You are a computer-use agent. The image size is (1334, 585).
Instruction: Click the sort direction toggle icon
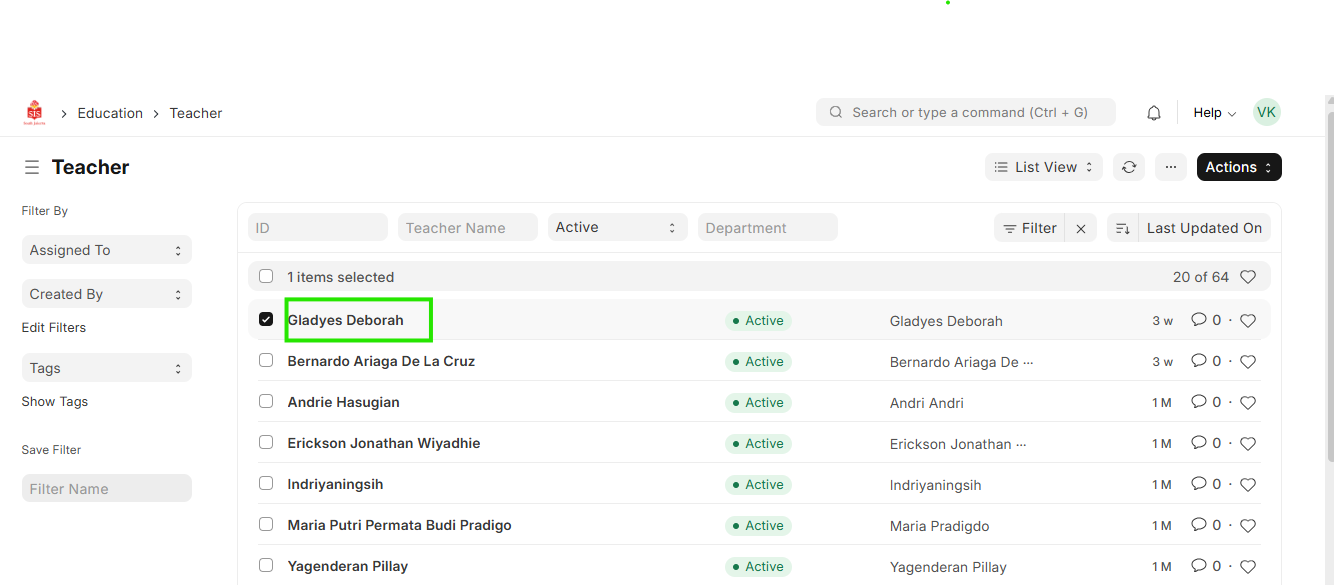pyautogui.click(x=1122, y=228)
